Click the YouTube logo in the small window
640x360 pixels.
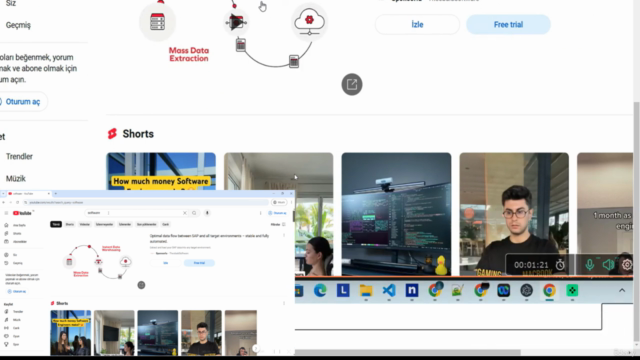22,213
